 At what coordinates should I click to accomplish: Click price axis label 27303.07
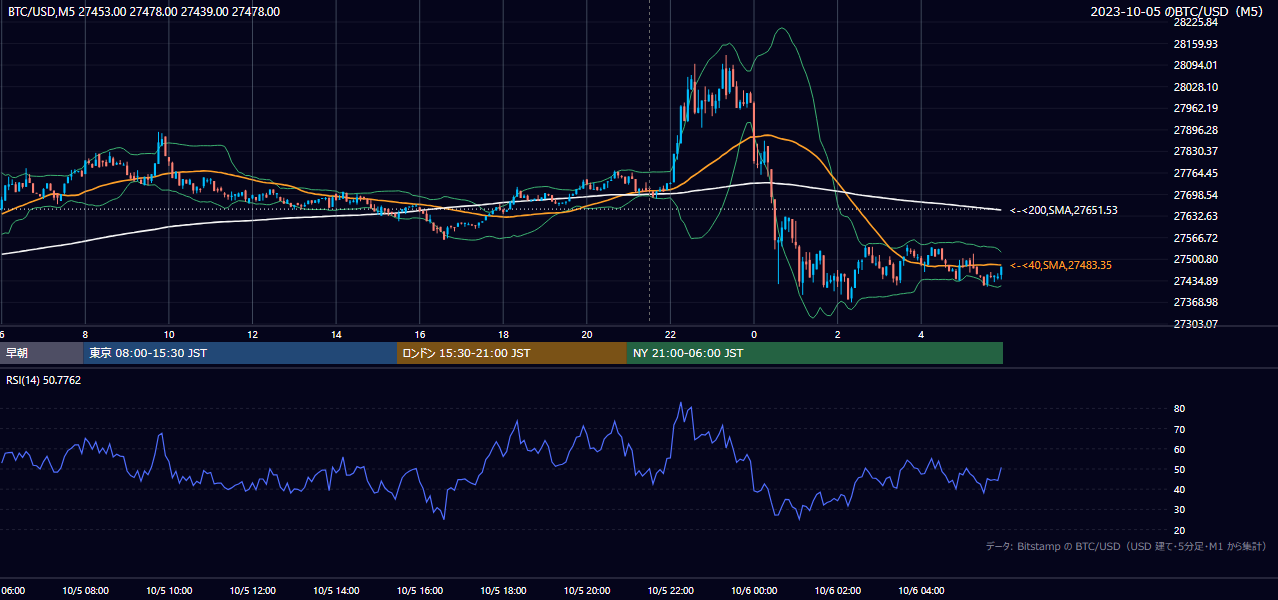tap(1195, 324)
